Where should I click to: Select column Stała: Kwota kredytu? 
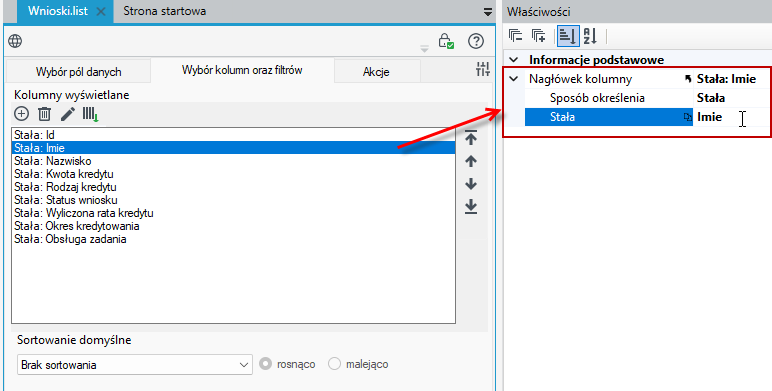pyautogui.click(x=233, y=174)
